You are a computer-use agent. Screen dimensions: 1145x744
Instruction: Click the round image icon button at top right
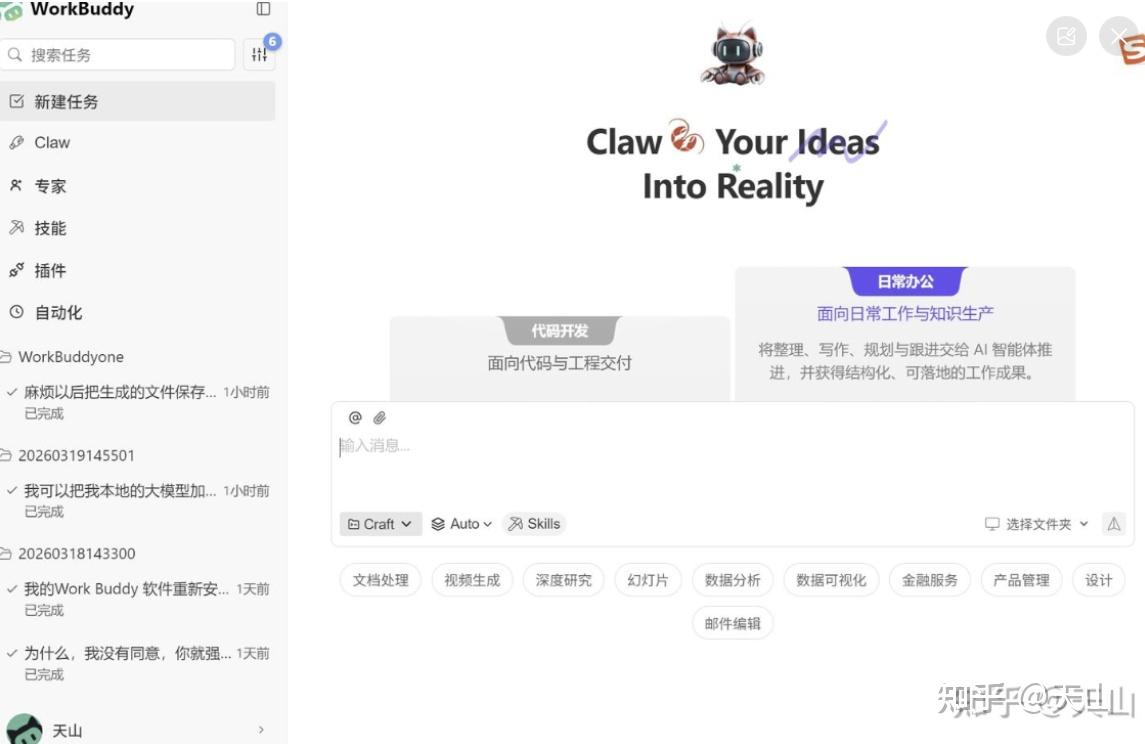pyautogui.click(x=1066, y=36)
